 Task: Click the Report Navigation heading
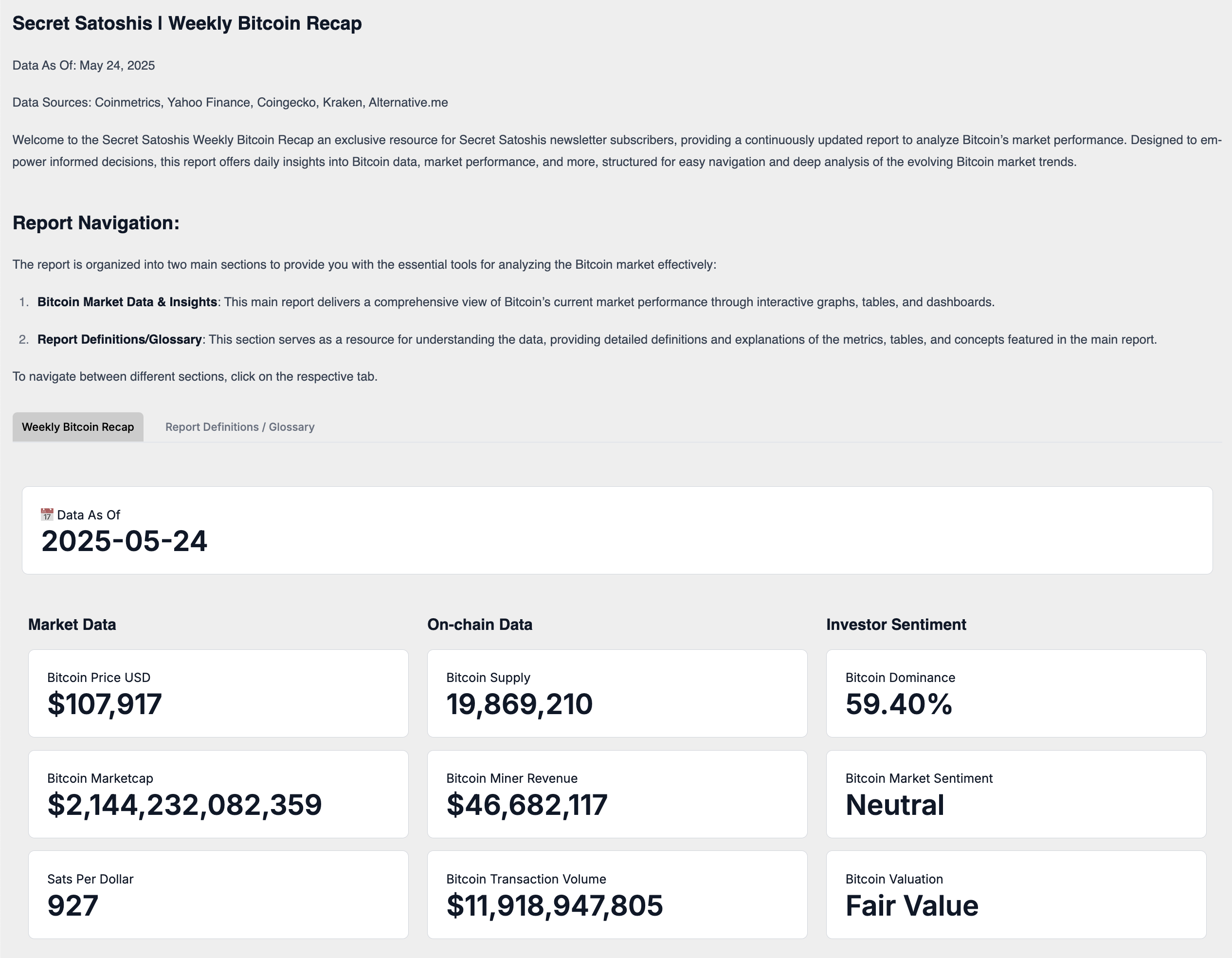point(96,223)
